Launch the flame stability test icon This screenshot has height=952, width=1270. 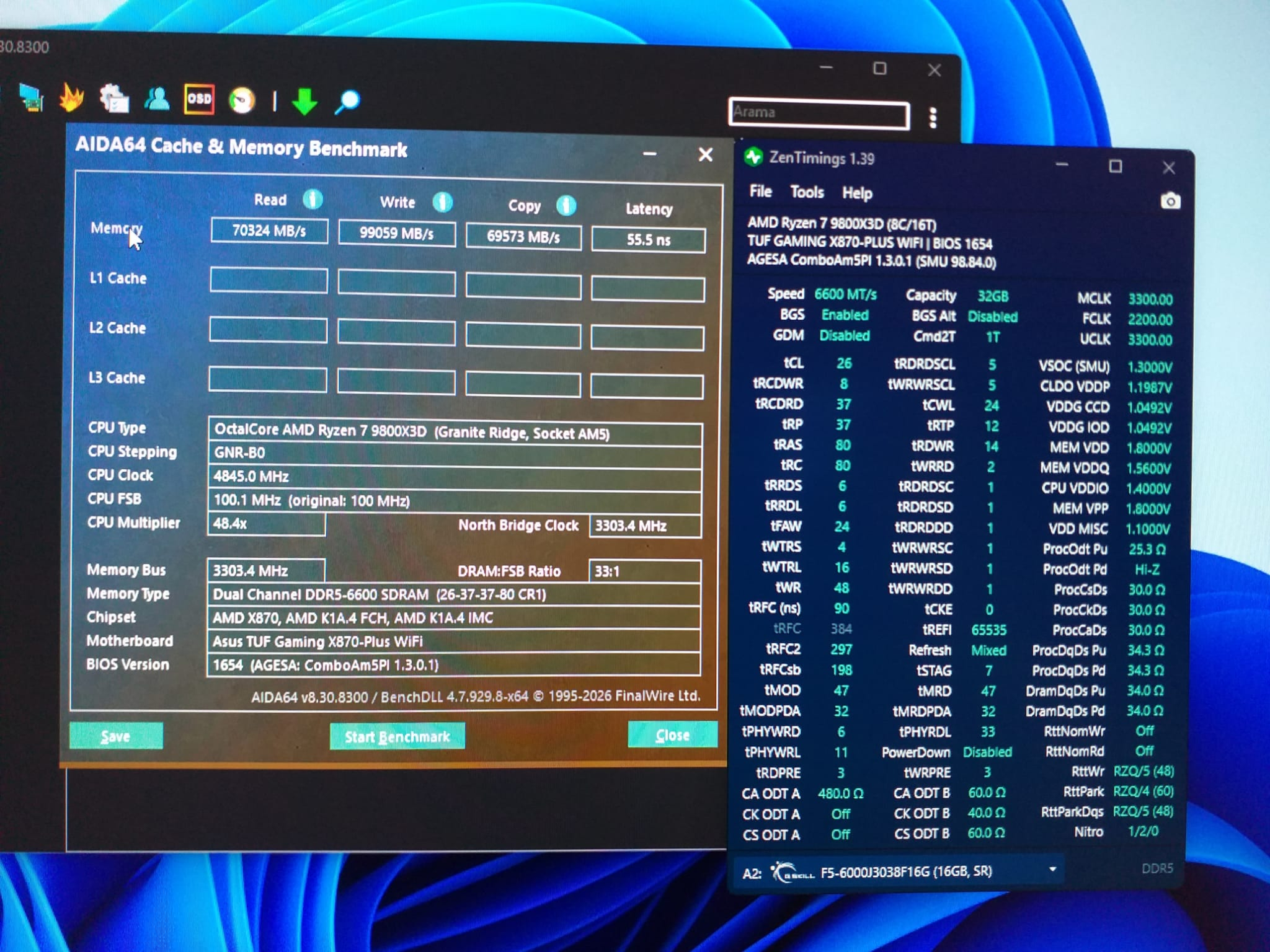pos(71,98)
